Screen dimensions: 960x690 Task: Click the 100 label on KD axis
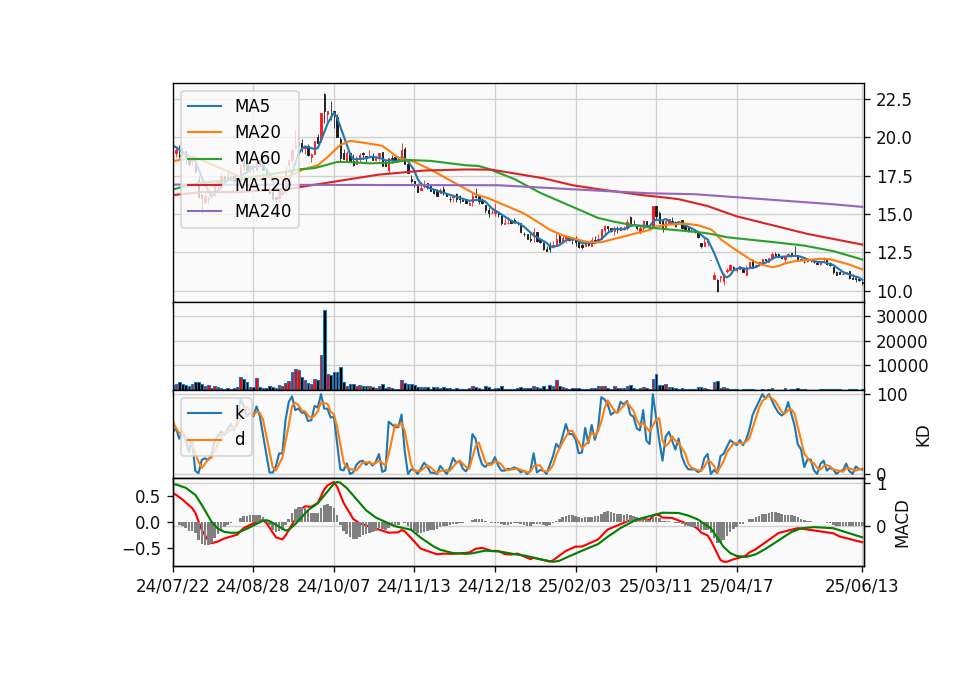point(891,395)
